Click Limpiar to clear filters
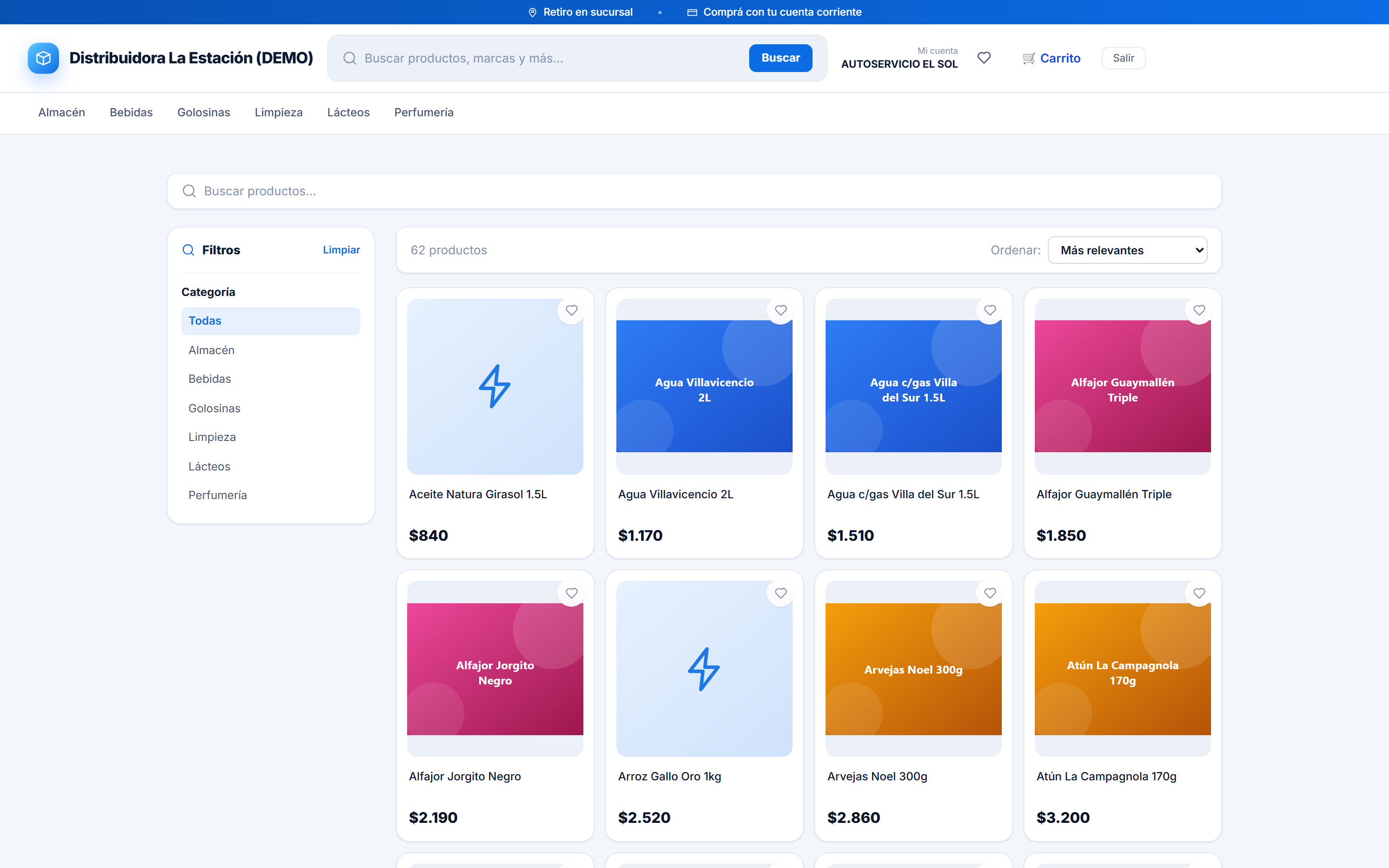 click(342, 250)
